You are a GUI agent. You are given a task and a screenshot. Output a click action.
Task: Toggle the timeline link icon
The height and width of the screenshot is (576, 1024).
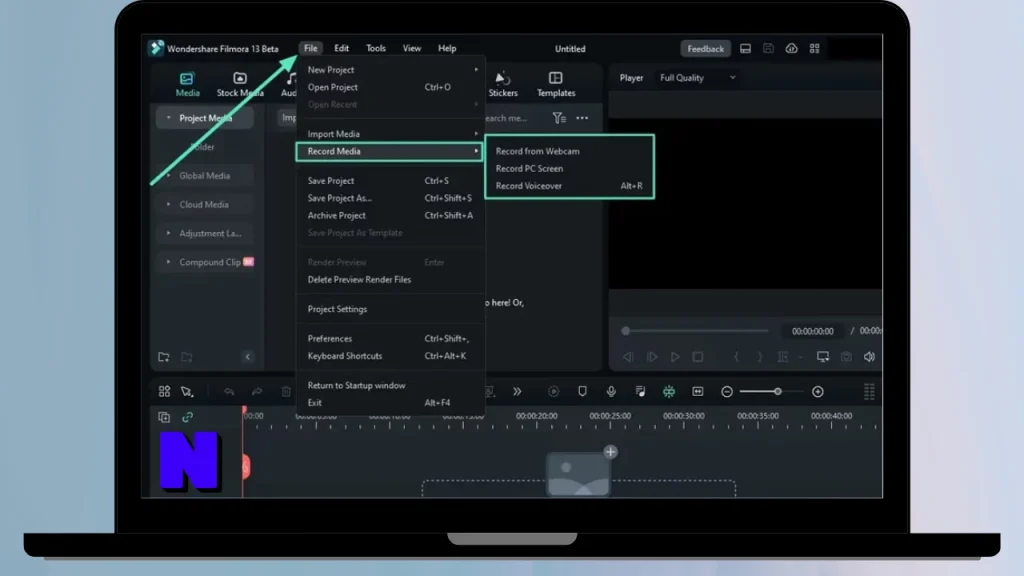point(187,417)
